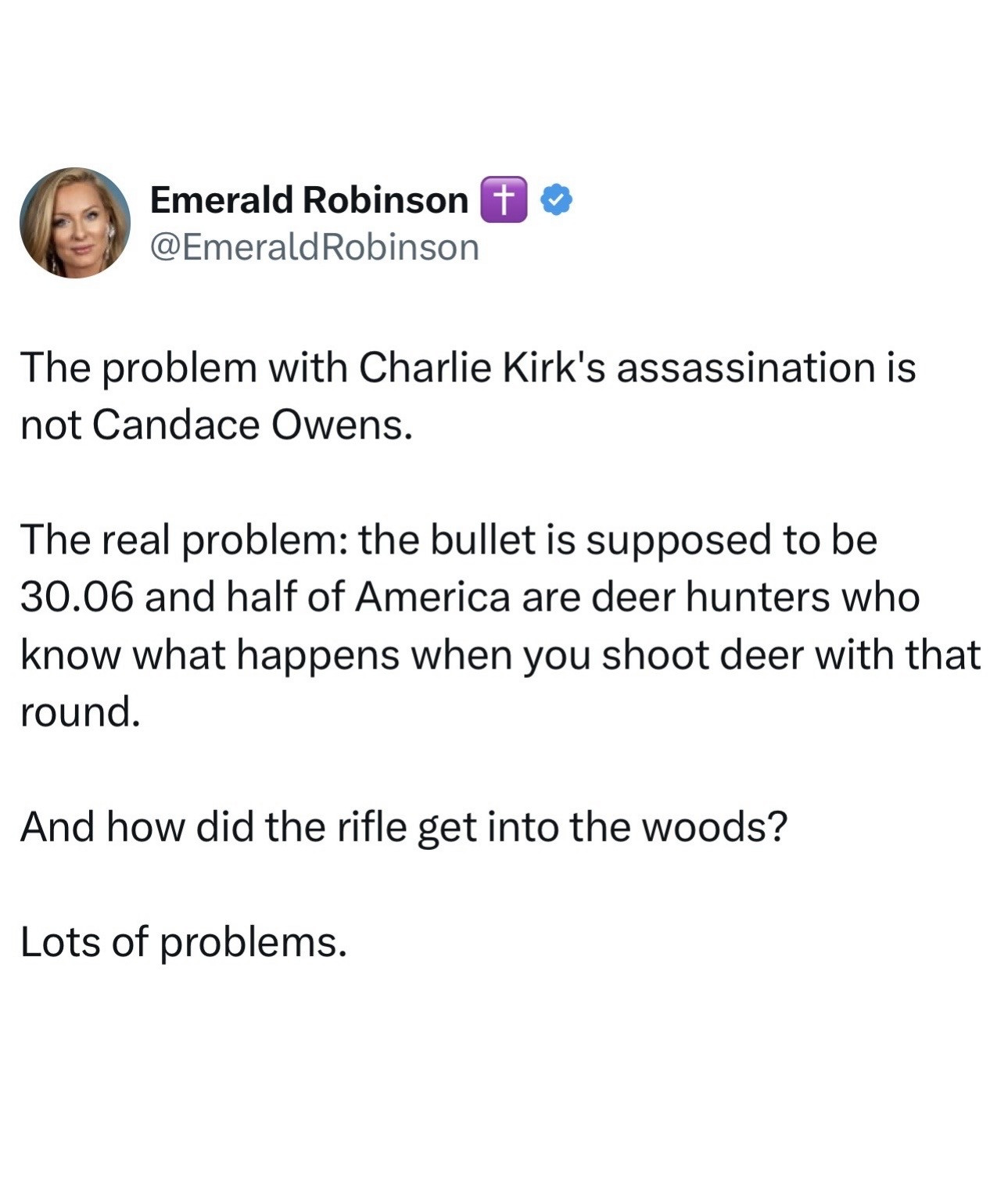Click the blue verified checkmark badge
Image resolution: width=1008 pixels, height=1183 pixels.
(x=557, y=200)
